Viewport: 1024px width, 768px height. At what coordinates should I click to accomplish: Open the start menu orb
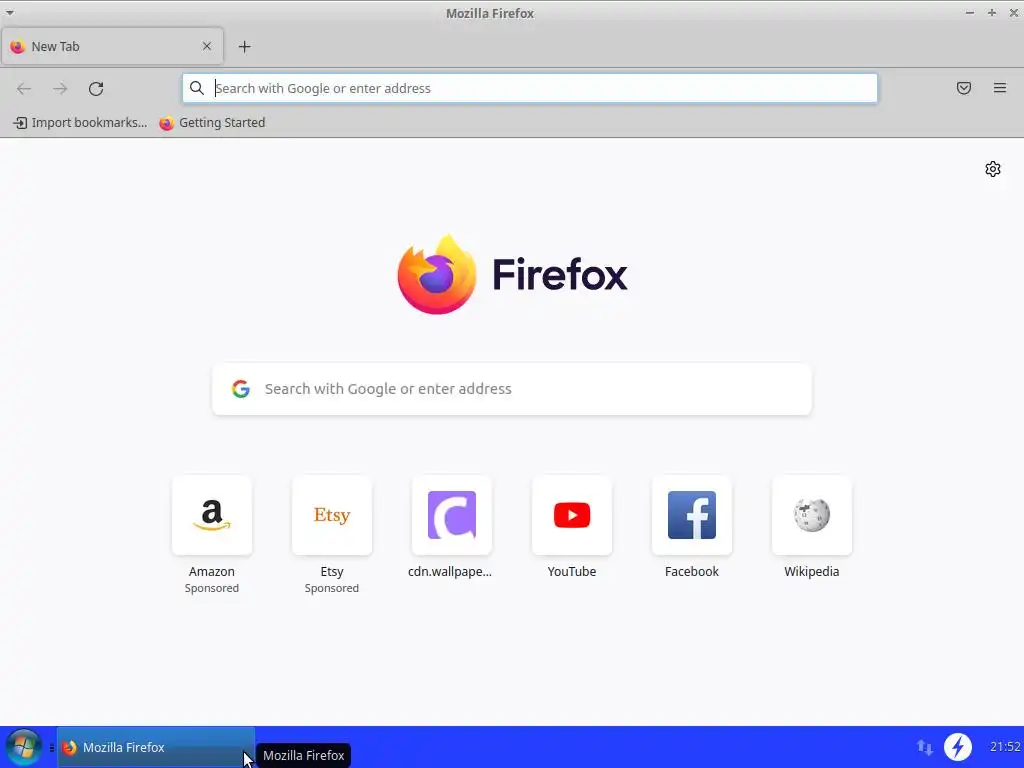coord(24,747)
